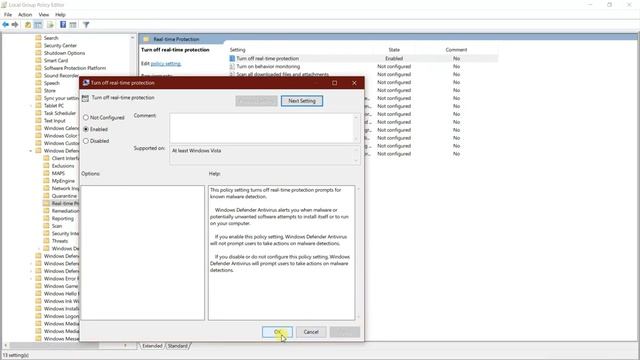Select the Search folder in the tree
Screen dimensions: 640x360
click(51, 38)
